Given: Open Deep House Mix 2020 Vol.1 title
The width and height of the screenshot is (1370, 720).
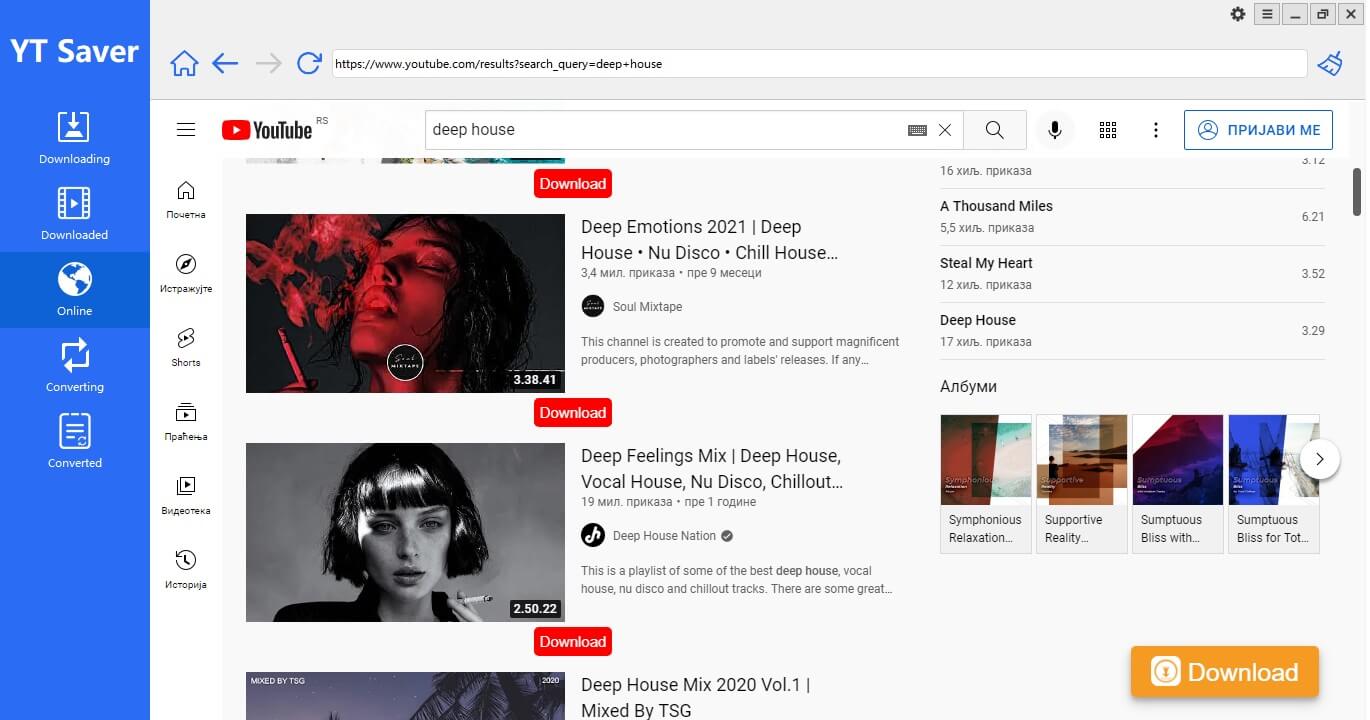Looking at the screenshot, I should [695, 698].
